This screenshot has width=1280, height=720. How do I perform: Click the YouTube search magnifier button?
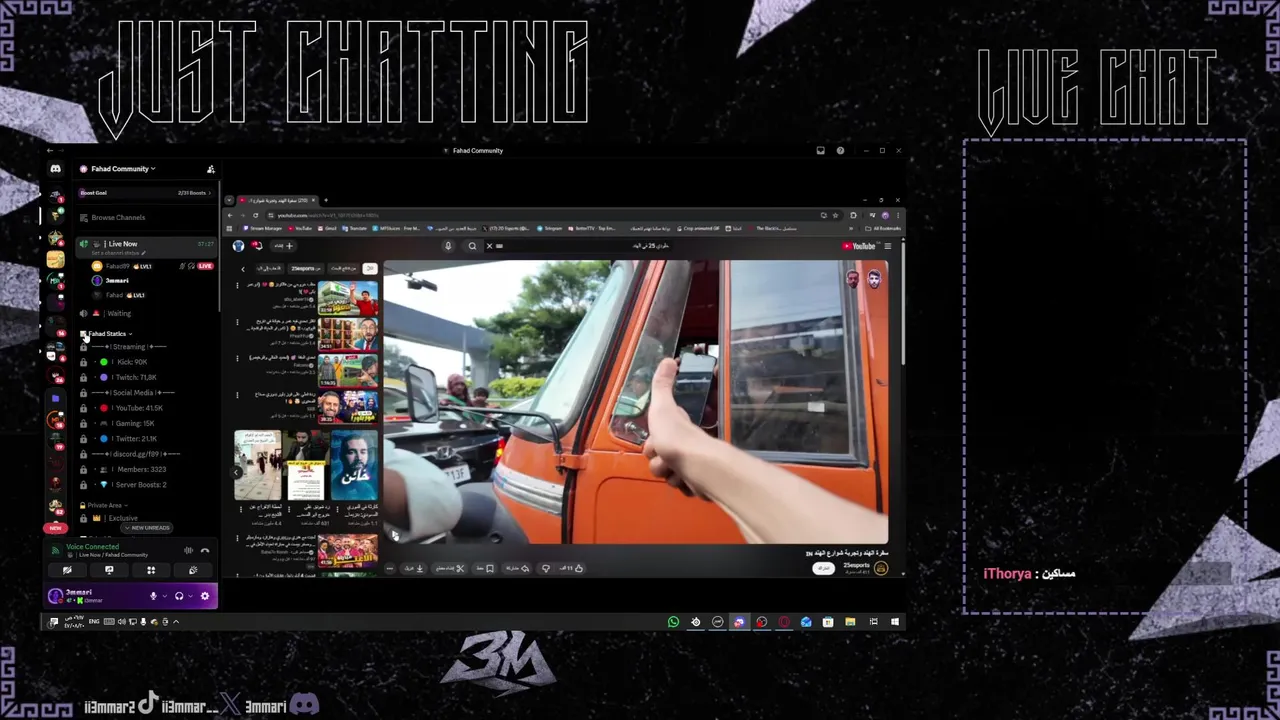472,246
